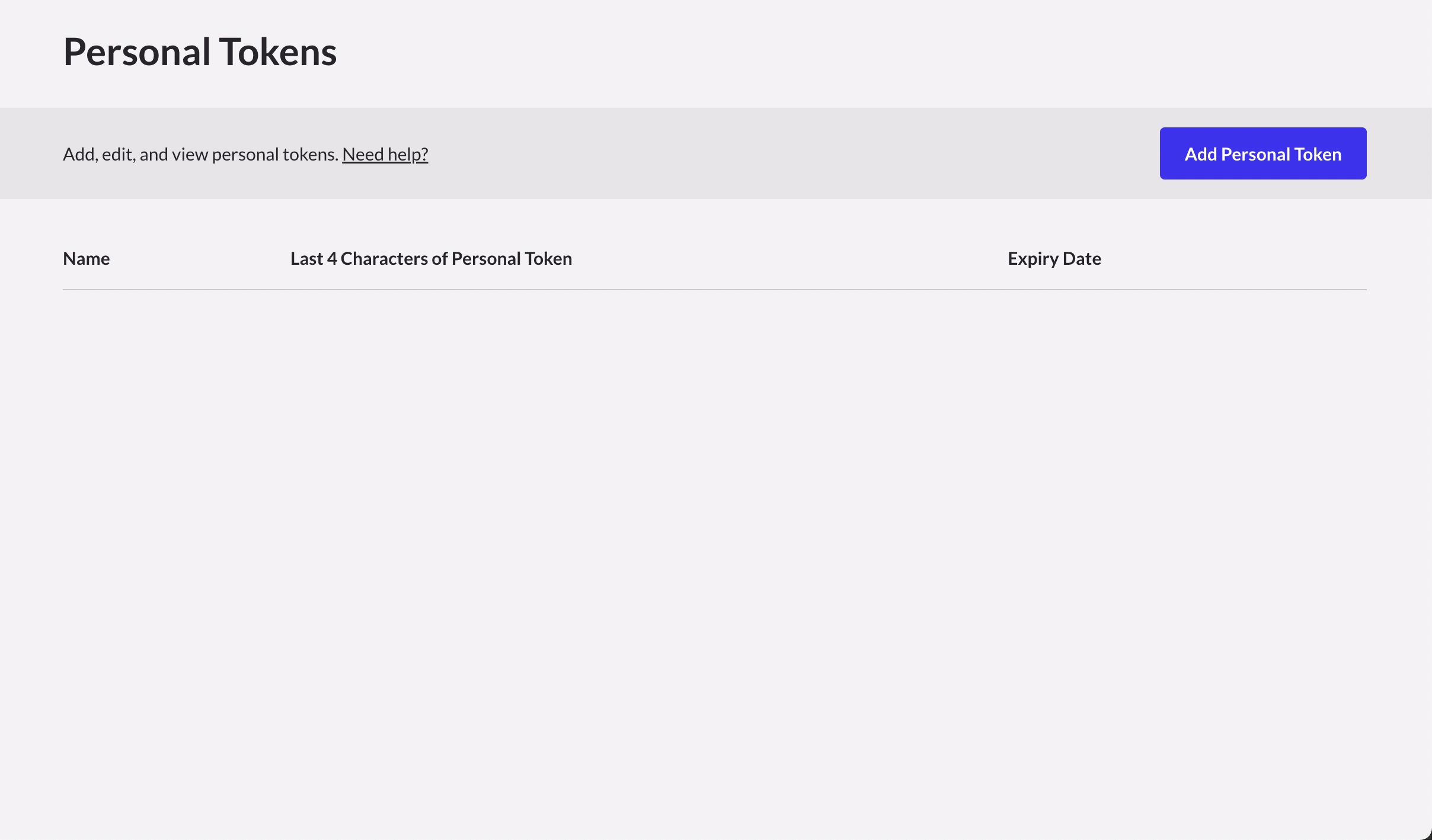The width and height of the screenshot is (1432, 840).
Task: Click the Personal Tokens page heading
Action: (x=200, y=52)
